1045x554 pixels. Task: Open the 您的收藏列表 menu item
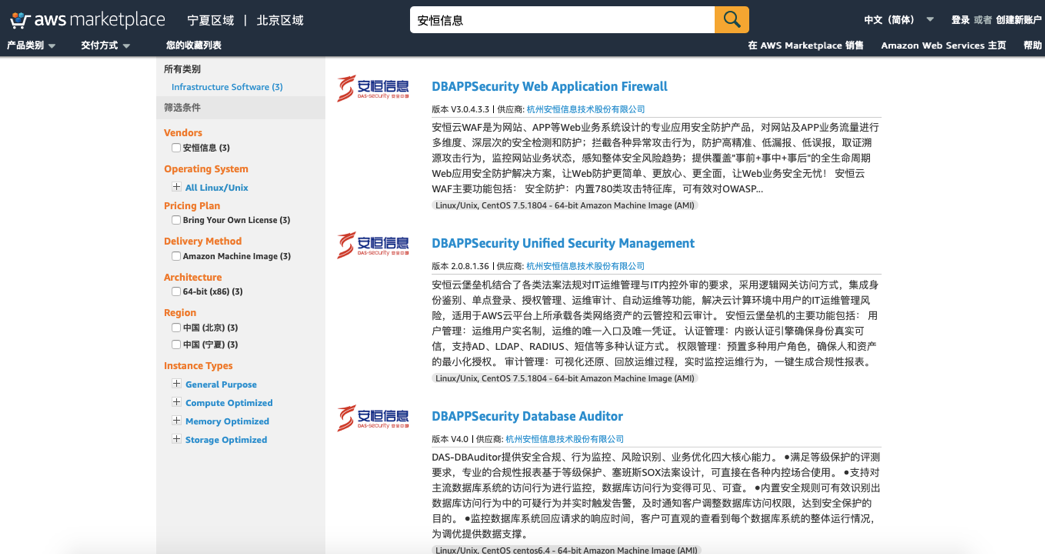point(193,45)
